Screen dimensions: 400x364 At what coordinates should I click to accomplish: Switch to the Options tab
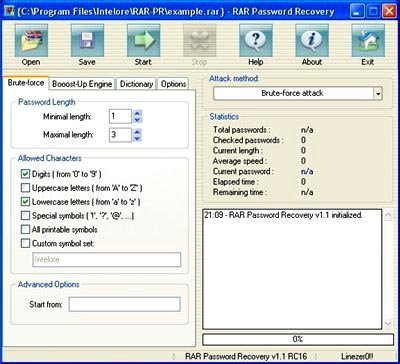pyautogui.click(x=173, y=84)
